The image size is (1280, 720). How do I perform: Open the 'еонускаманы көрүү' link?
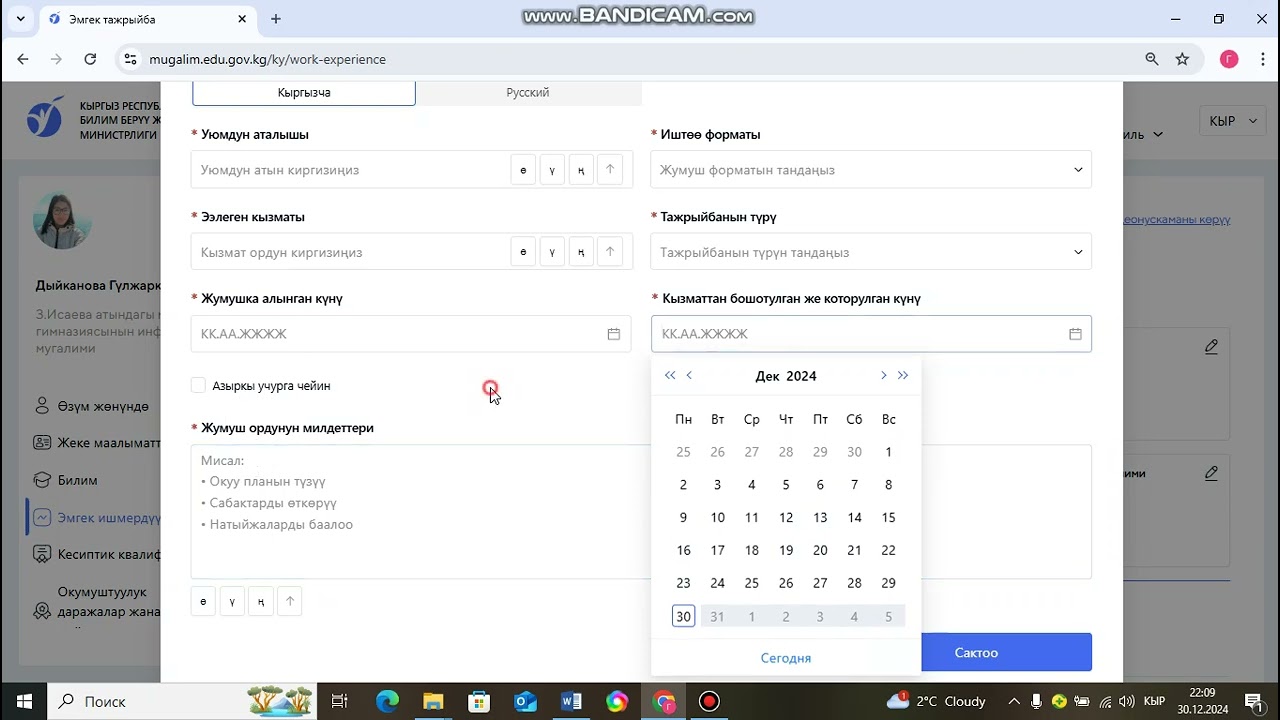coord(1176,219)
